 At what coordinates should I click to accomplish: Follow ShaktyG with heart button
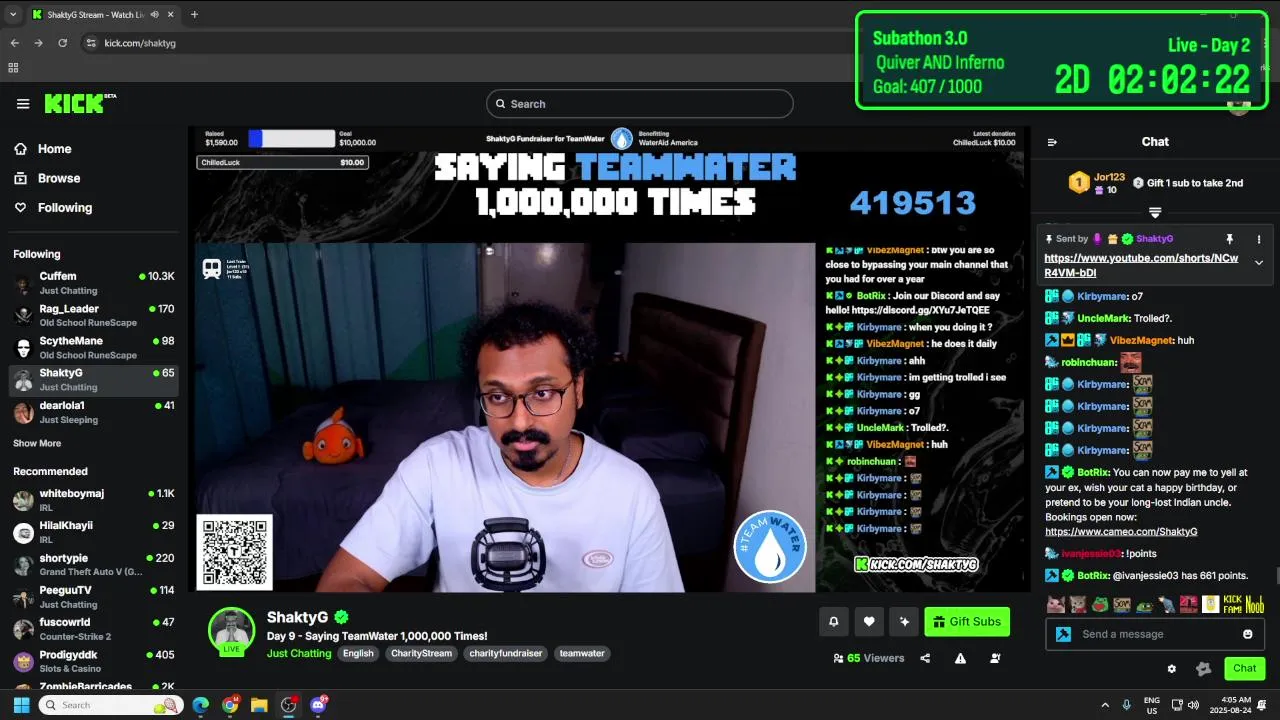[x=869, y=622]
